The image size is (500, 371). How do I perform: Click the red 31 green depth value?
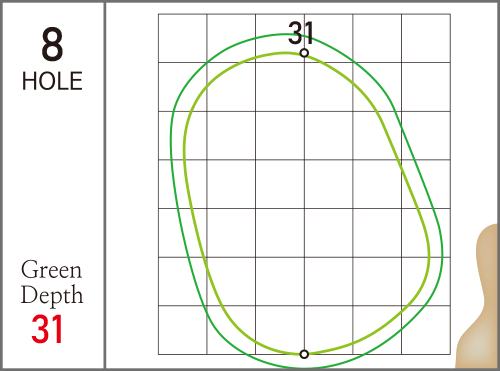point(47,330)
